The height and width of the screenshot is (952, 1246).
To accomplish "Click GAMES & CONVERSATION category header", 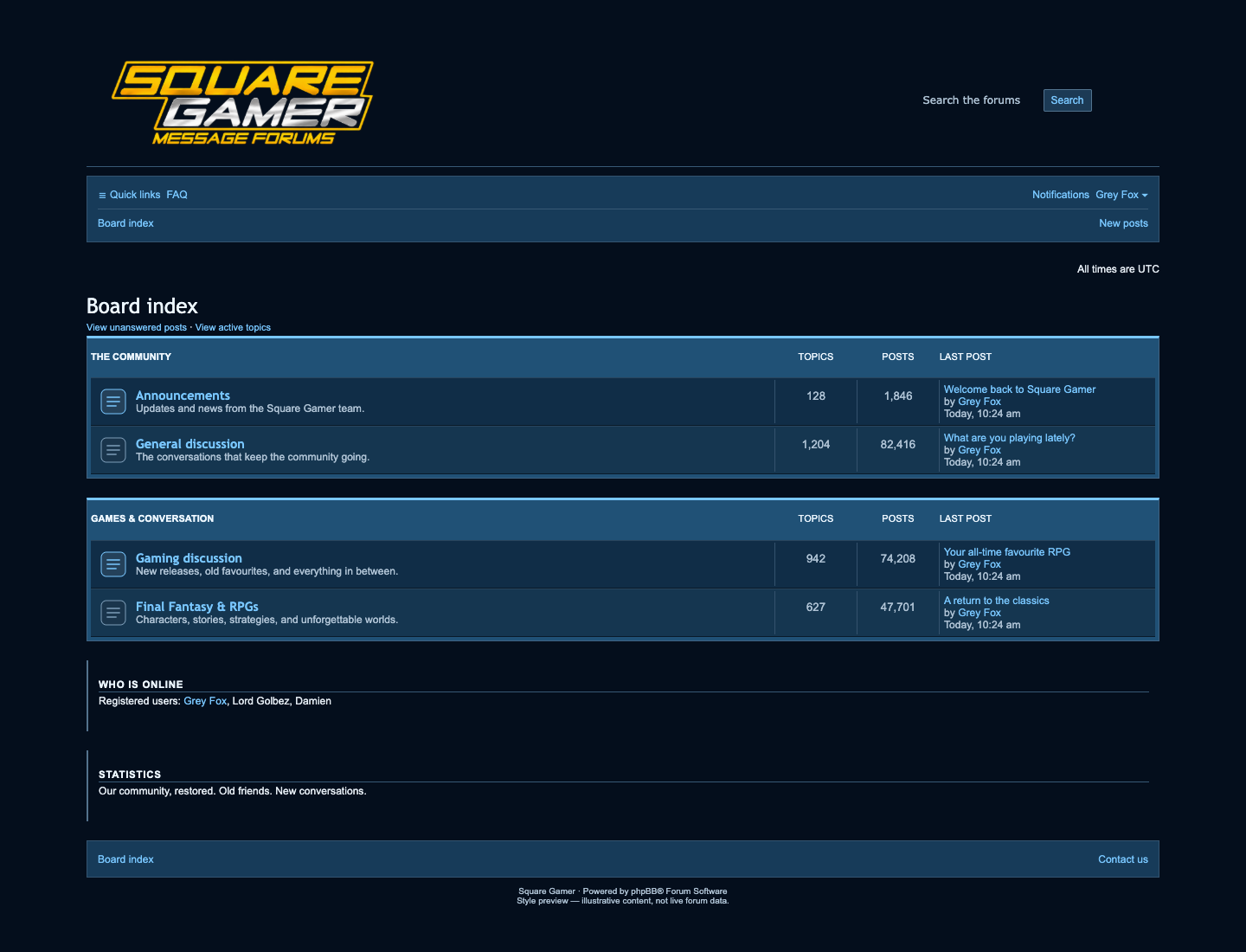I will [152, 518].
